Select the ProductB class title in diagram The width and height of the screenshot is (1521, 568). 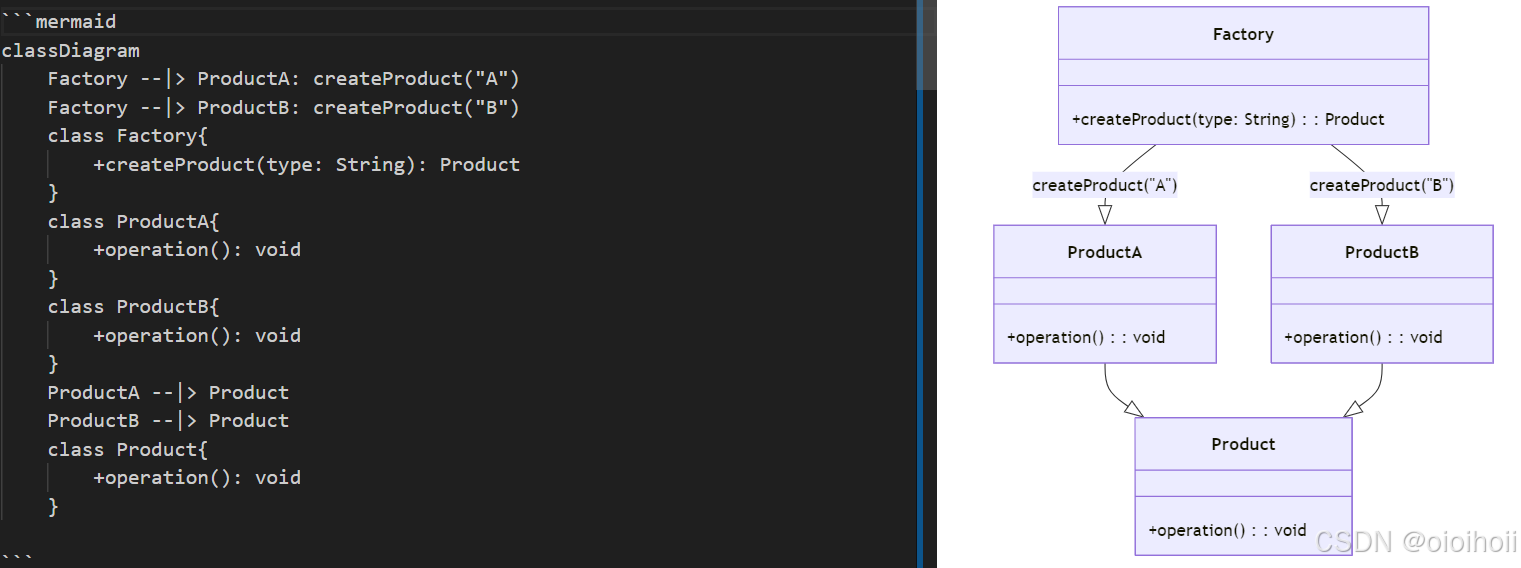pyautogui.click(x=1381, y=252)
